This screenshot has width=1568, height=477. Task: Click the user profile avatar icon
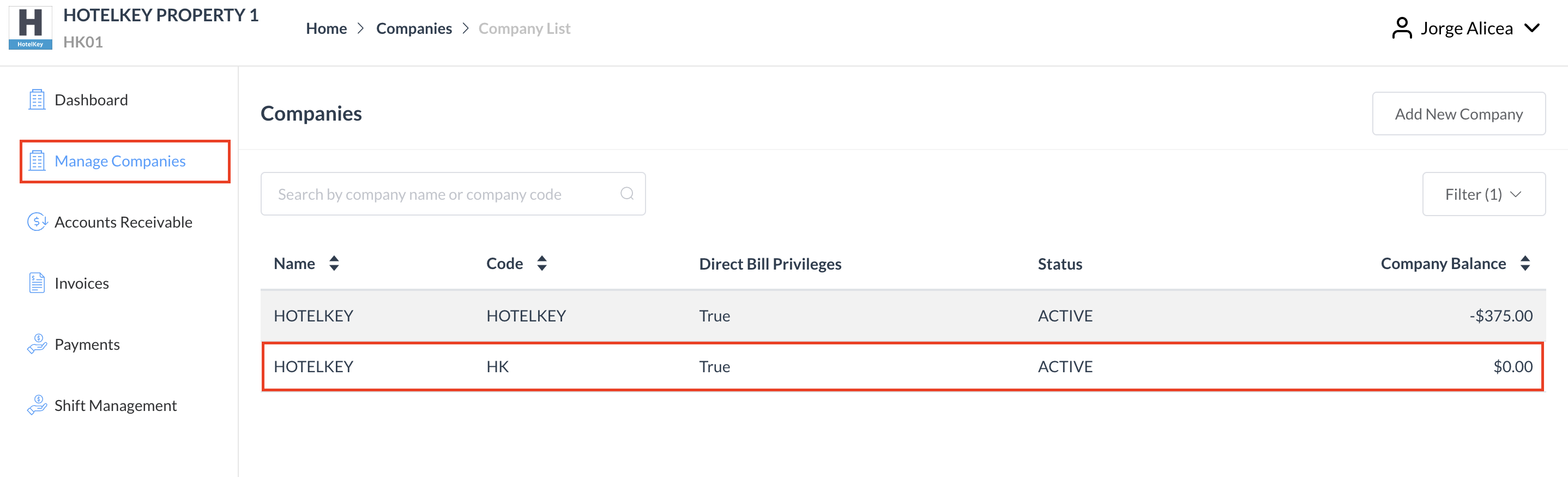1401,28
